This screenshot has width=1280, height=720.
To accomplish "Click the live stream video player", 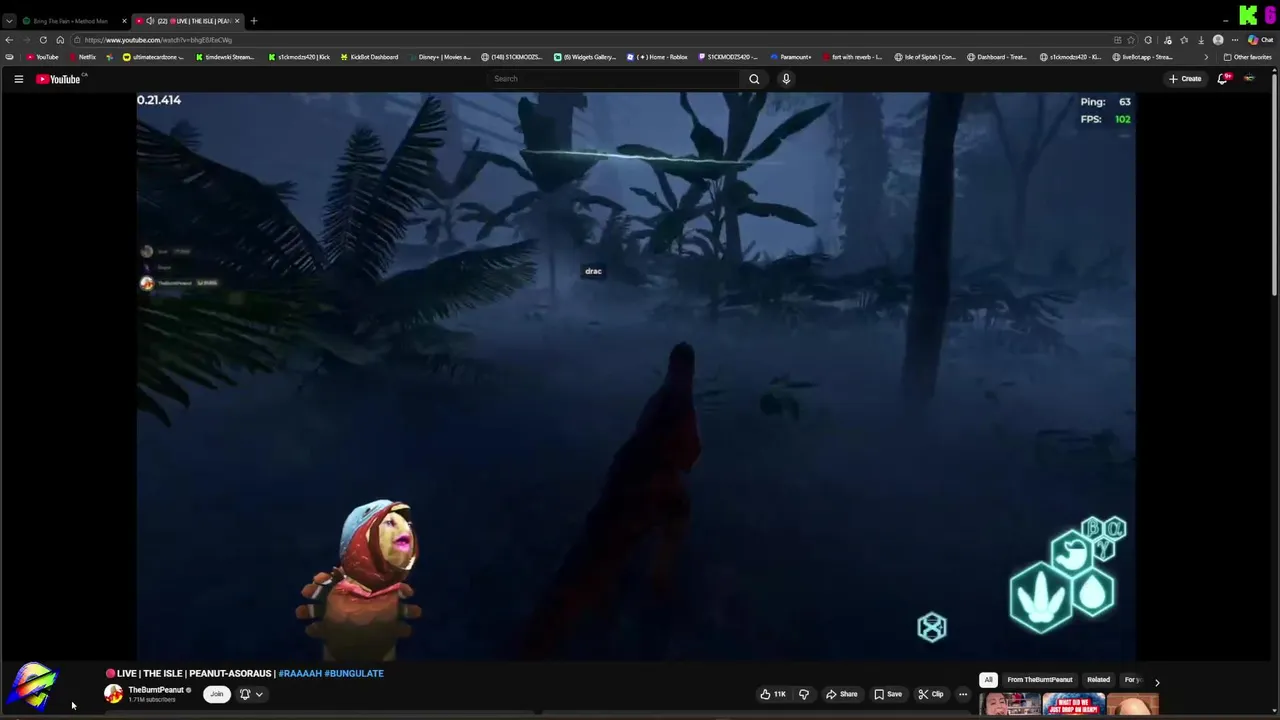I will pos(636,376).
